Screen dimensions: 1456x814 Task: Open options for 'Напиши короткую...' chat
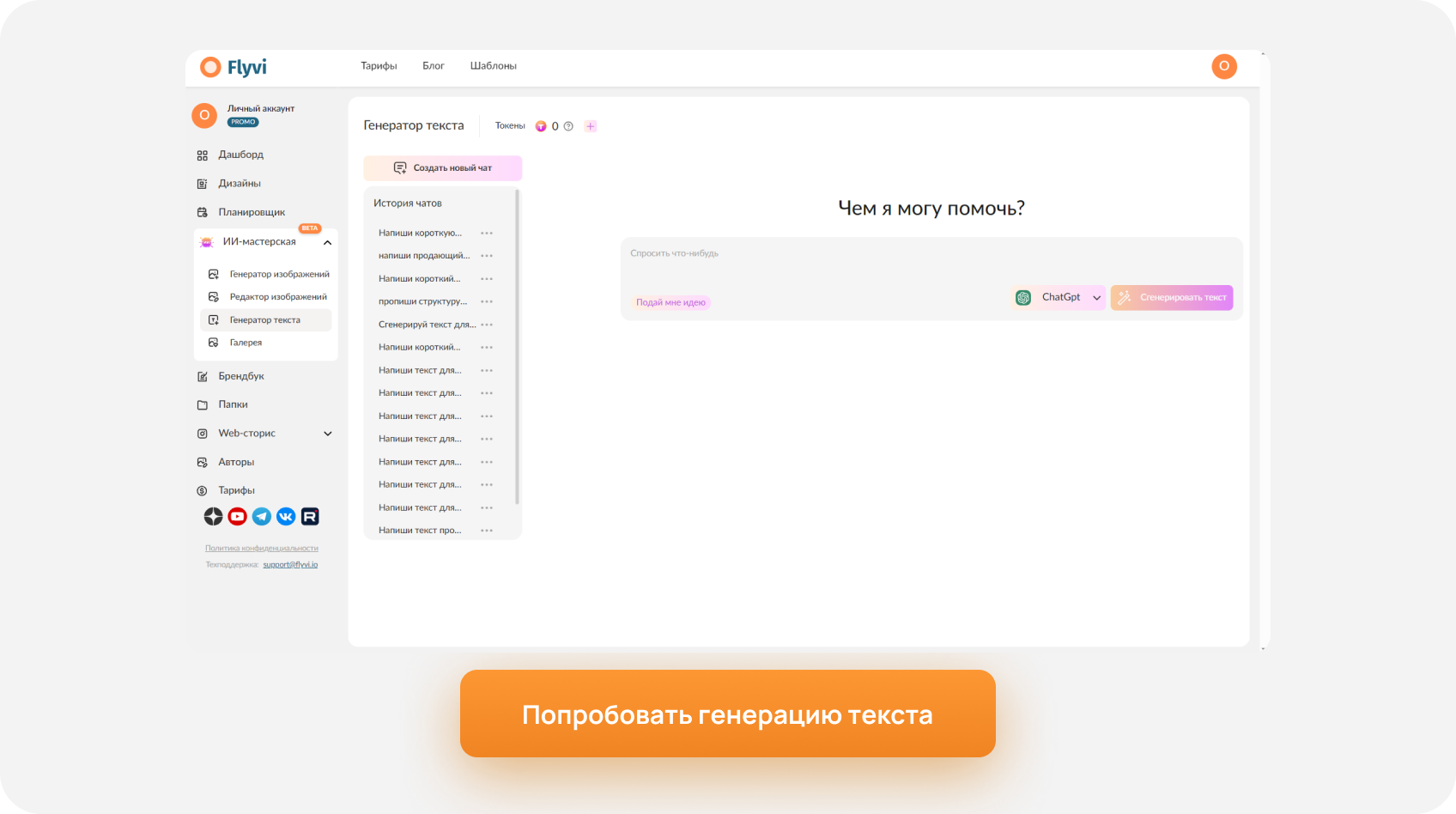click(487, 234)
